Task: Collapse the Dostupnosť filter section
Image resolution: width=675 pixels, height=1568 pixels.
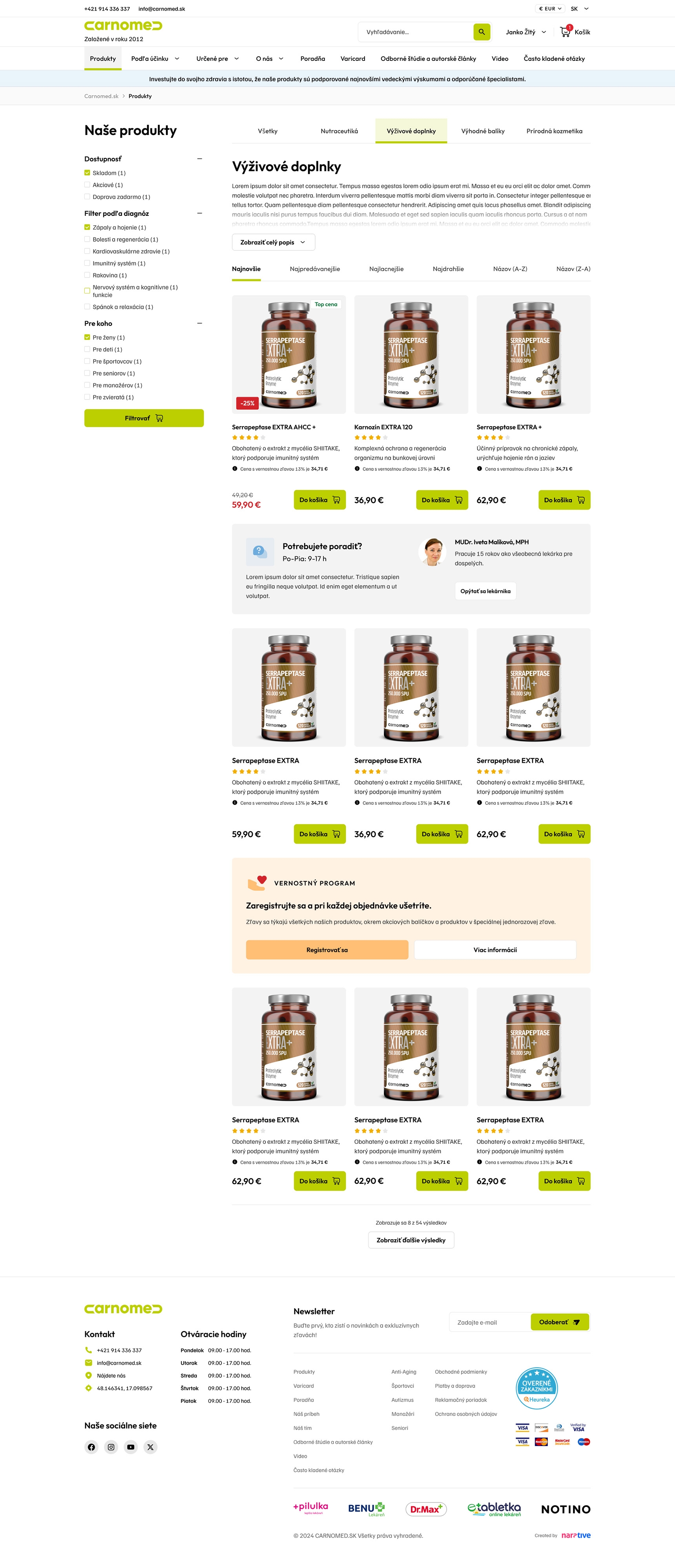Action: click(x=199, y=159)
